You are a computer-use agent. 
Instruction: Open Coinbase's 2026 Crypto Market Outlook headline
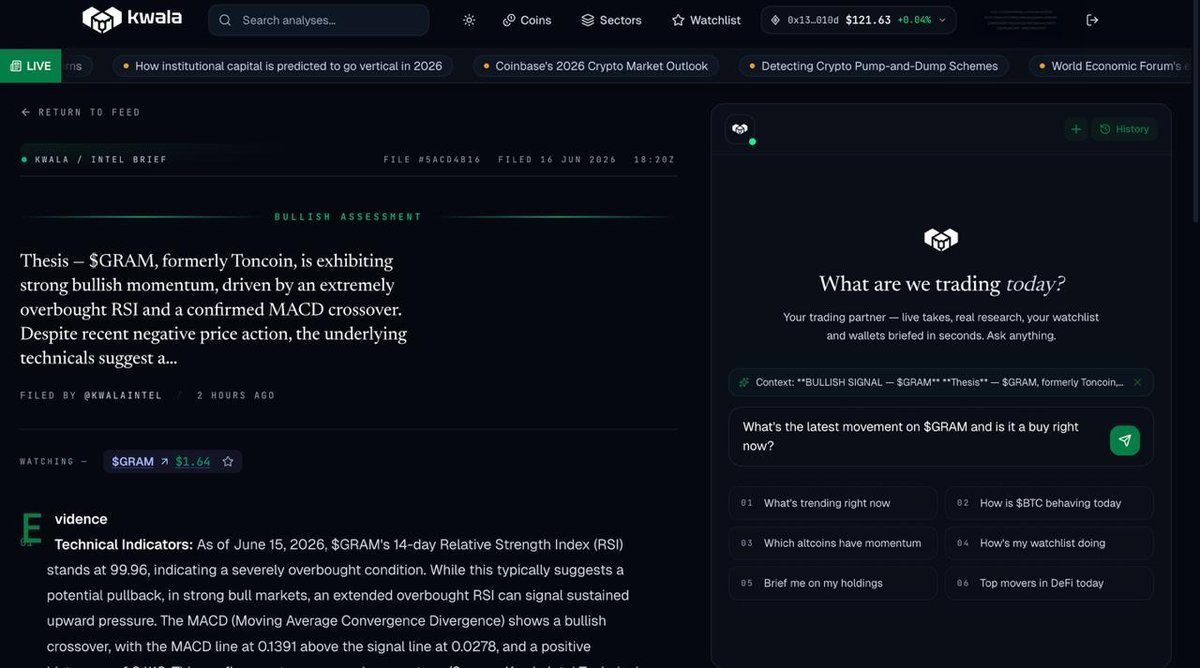[595, 66]
